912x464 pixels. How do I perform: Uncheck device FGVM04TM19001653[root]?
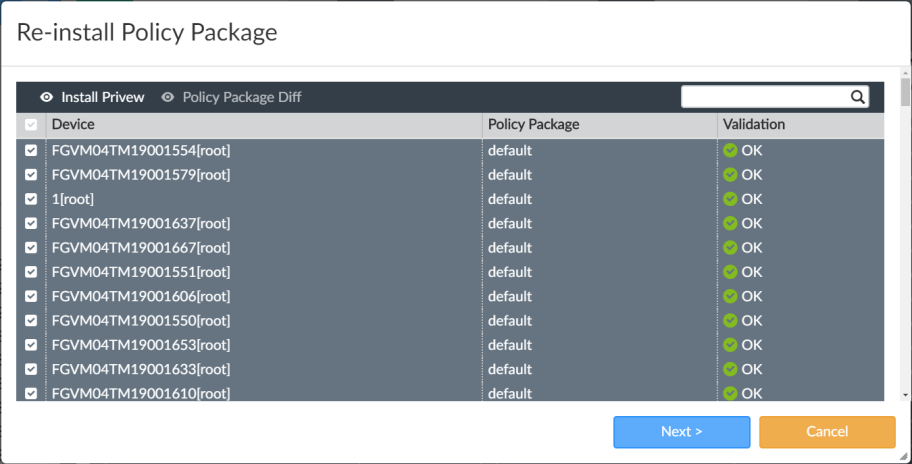pos(31,345)
